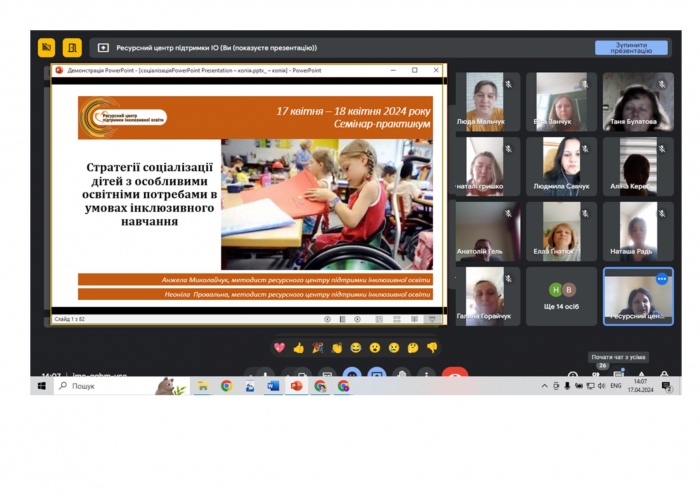Viewport: 700px width, 494px height.
Task: Click the red leave call button
Action: point(455,376)
